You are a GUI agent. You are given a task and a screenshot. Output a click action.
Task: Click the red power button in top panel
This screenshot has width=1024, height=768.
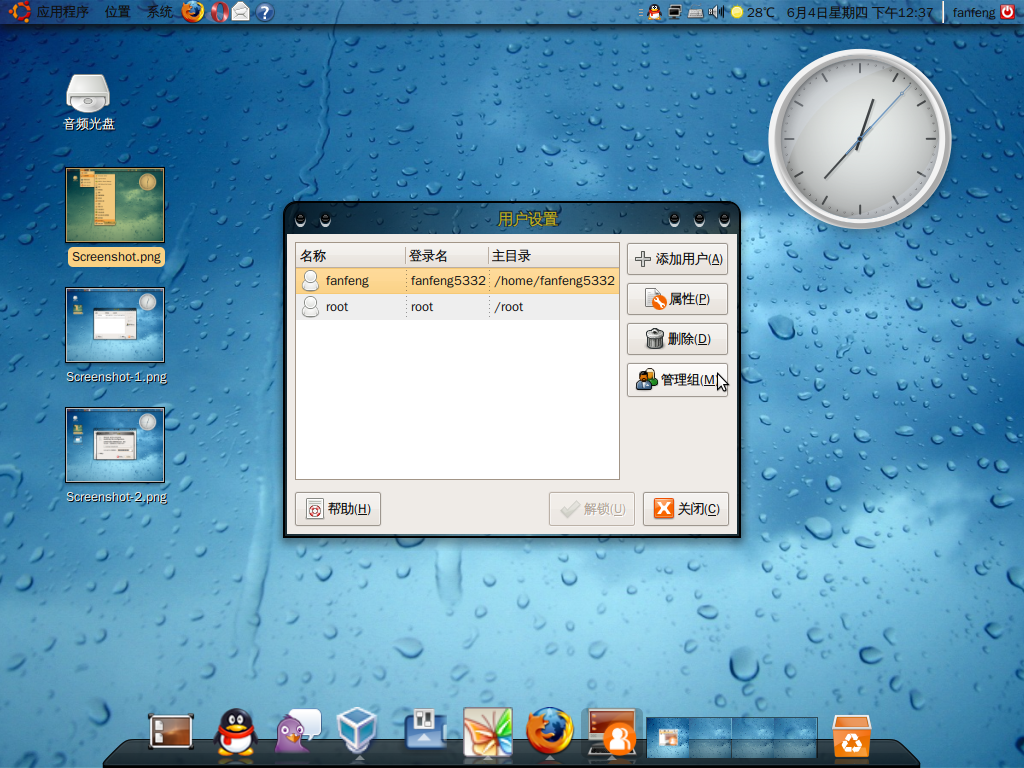pos(1007,12)
